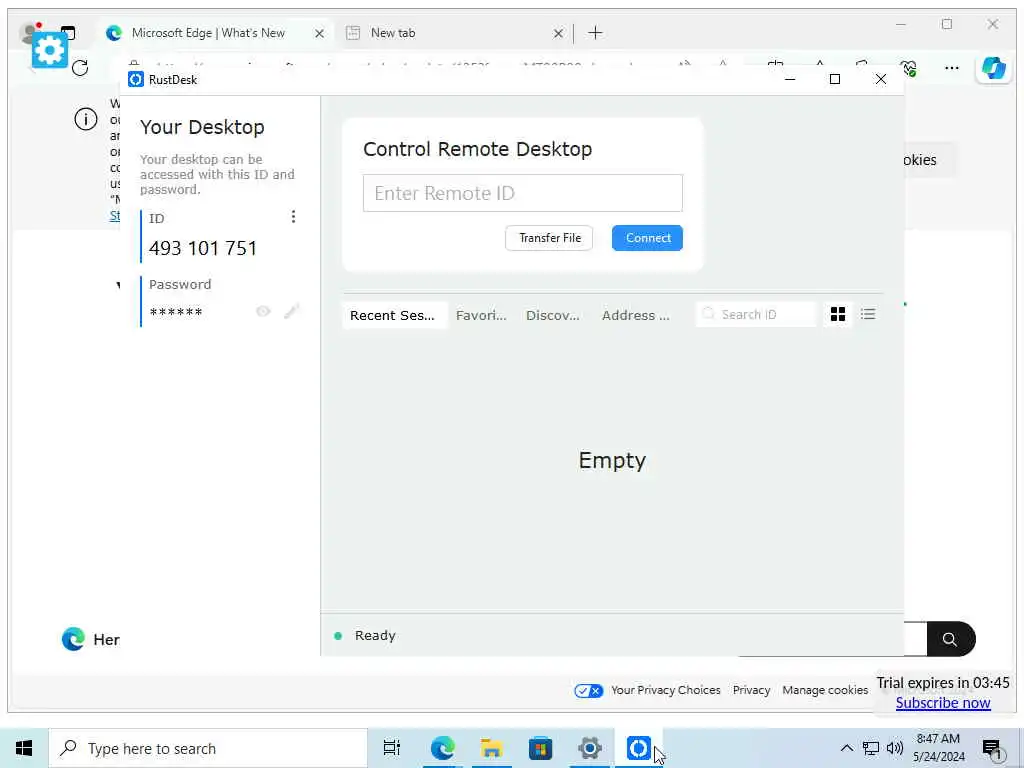The width and height of the screenshot is (1024, 768).
Task: Minimize the Edge browser window
Action: [901, 25]
